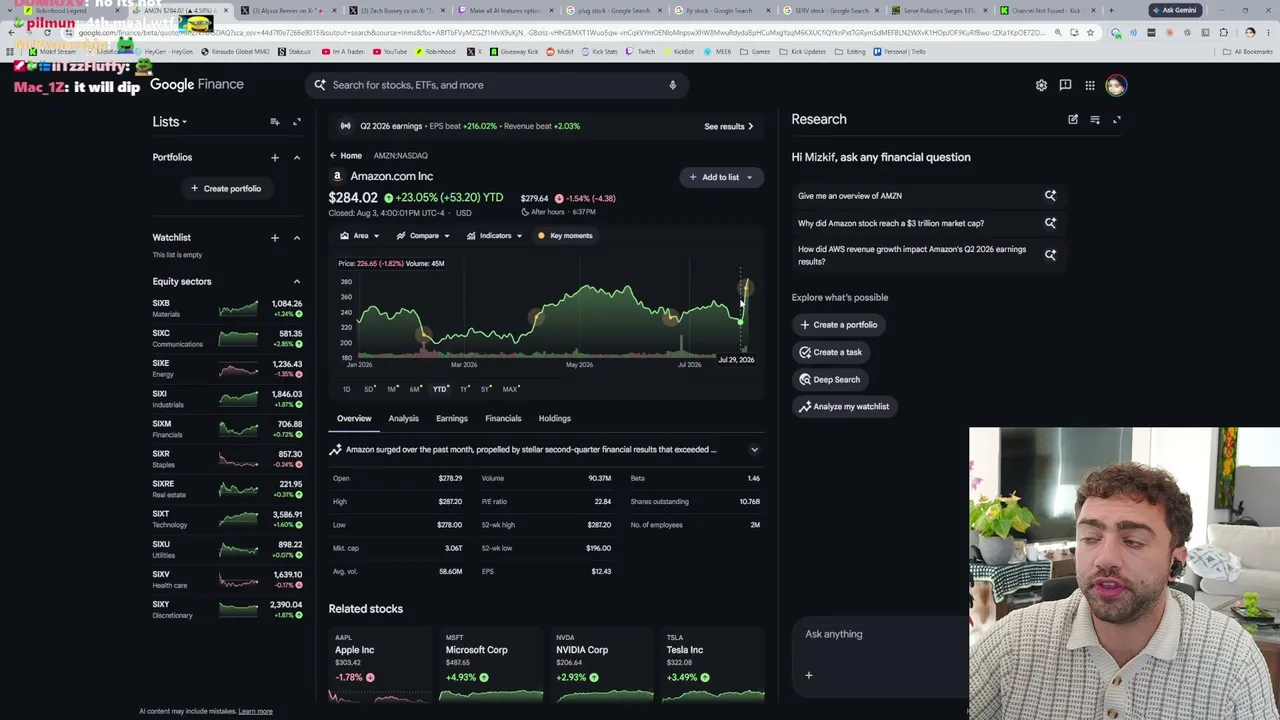The height and width of the screenshot is (720, 1280).
Task: Click the AI sparkle icon next to the Amazon summary
Action: [x=336, y=450]
